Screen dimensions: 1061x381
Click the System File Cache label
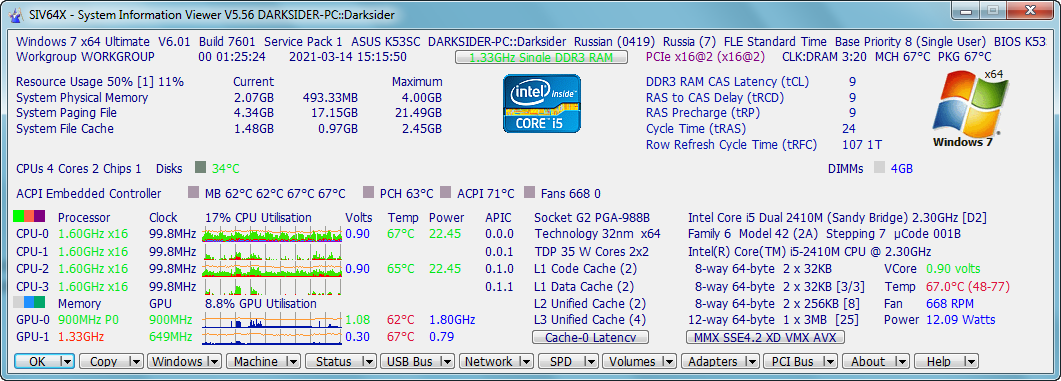65,129
